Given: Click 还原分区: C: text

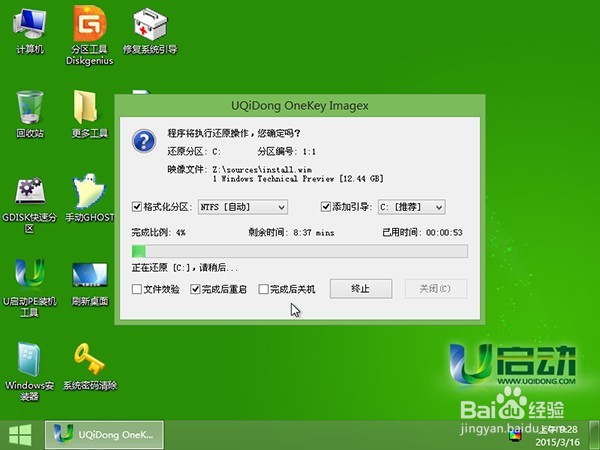Looking at the screenshot, I should pyautogui.click(x=194, y=152).
